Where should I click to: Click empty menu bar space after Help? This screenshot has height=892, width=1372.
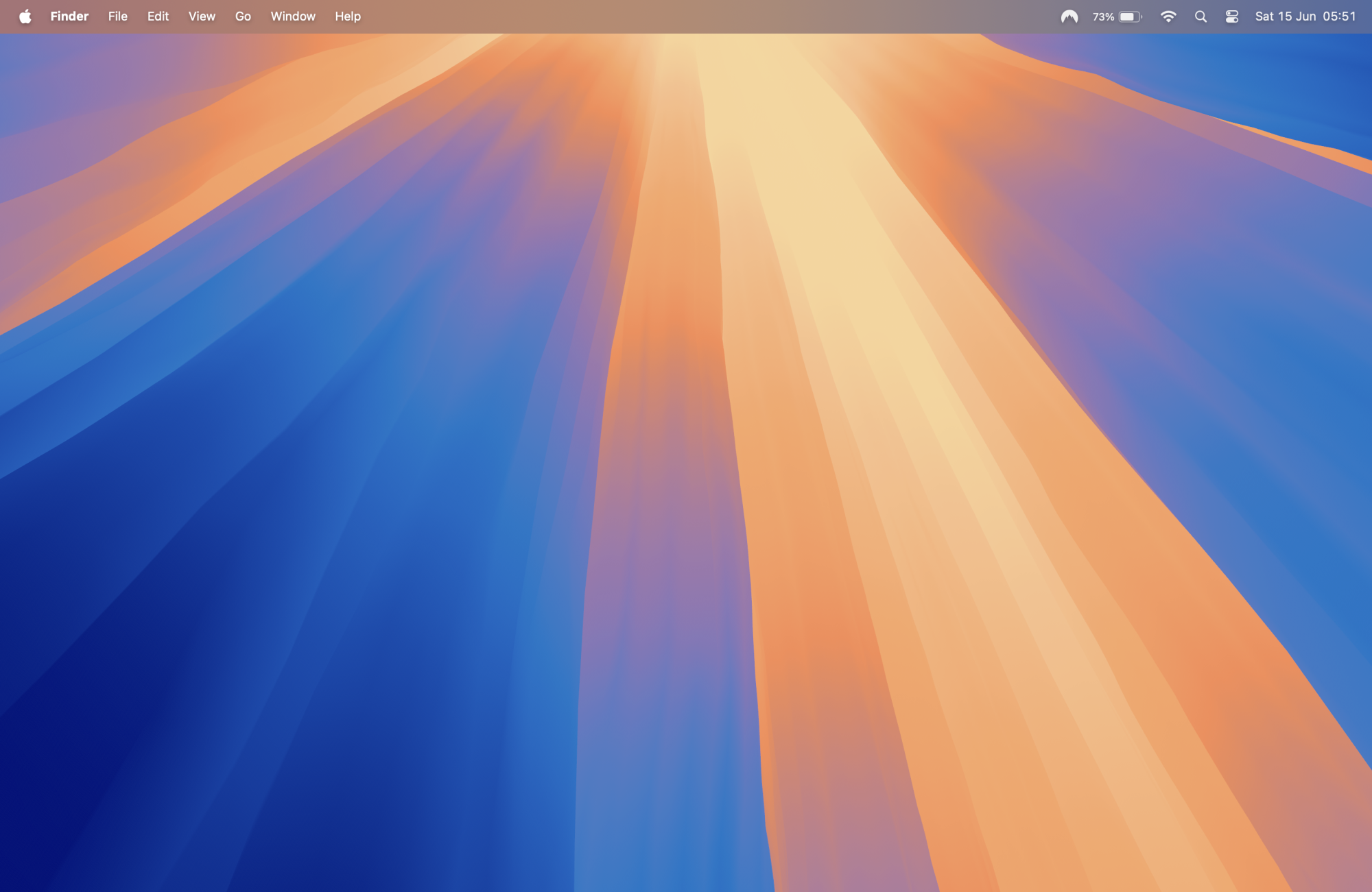pos(686,16)
